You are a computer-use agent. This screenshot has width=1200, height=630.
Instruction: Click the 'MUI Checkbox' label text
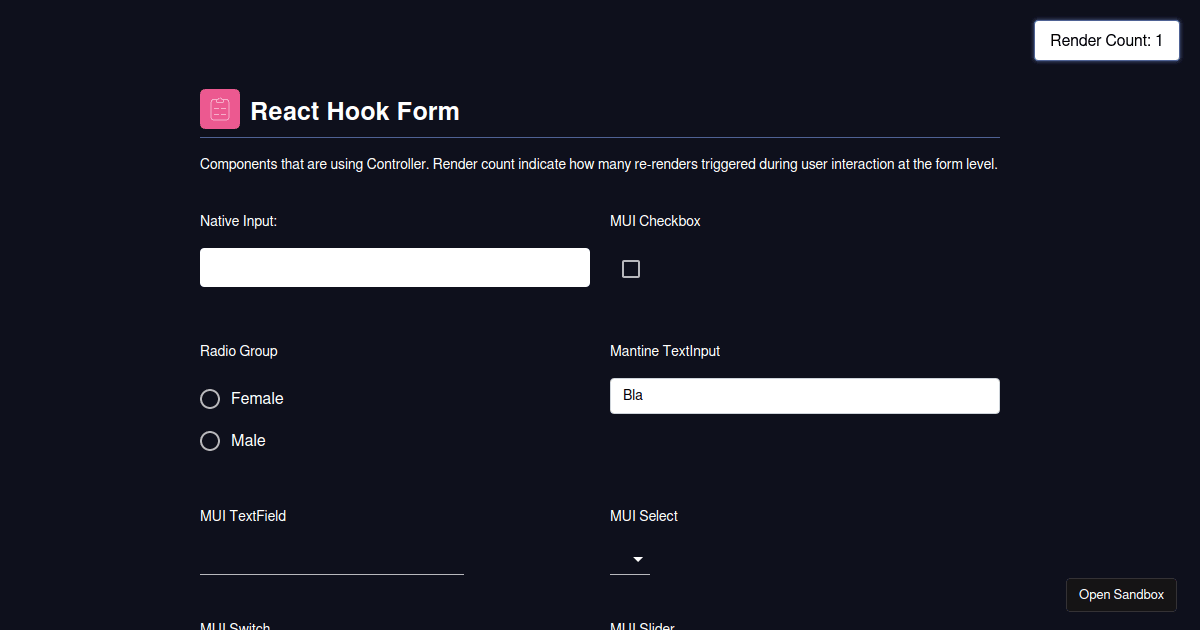click(x=655, y=221)
